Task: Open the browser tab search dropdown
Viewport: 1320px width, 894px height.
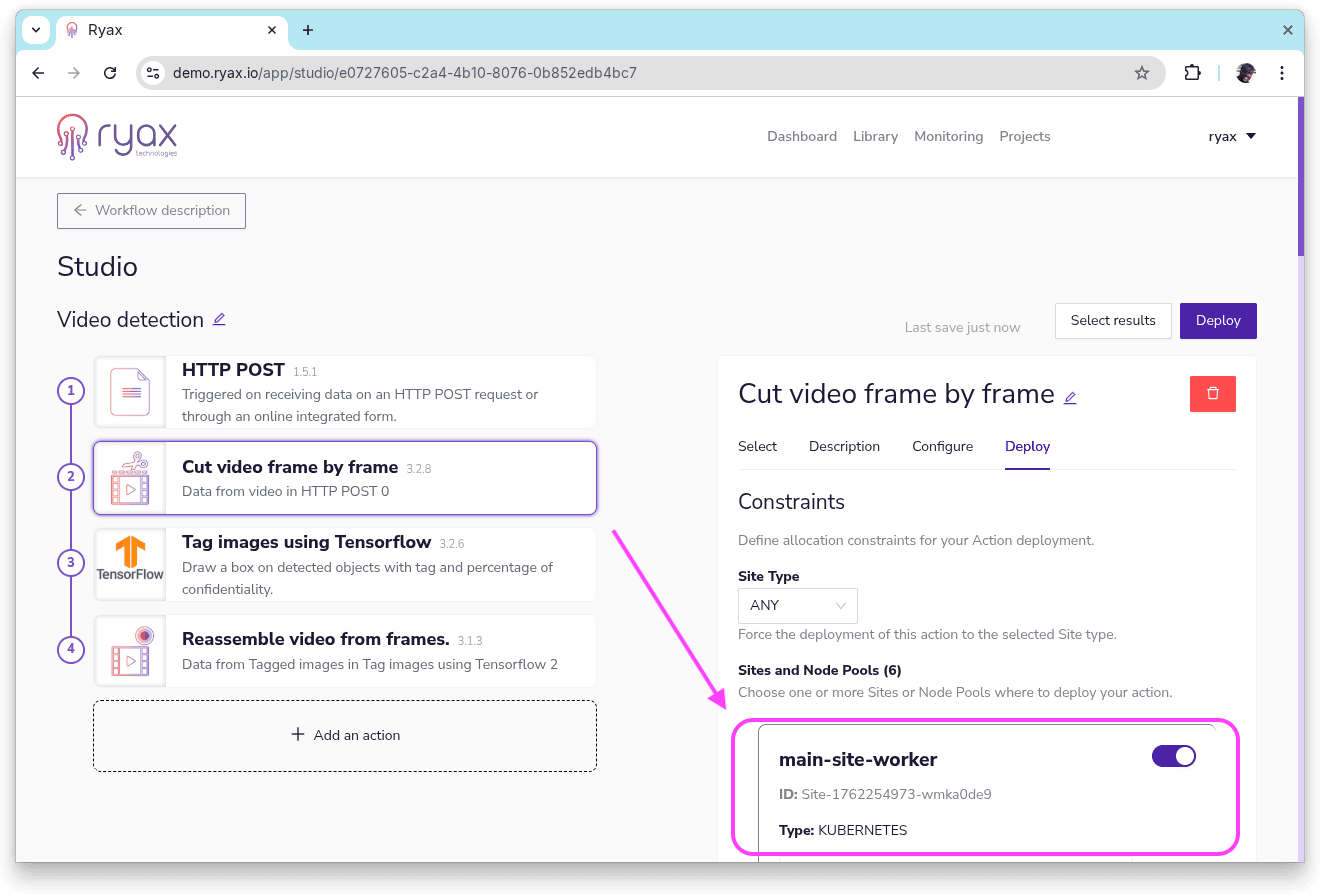Action: [x=36, y=30]
